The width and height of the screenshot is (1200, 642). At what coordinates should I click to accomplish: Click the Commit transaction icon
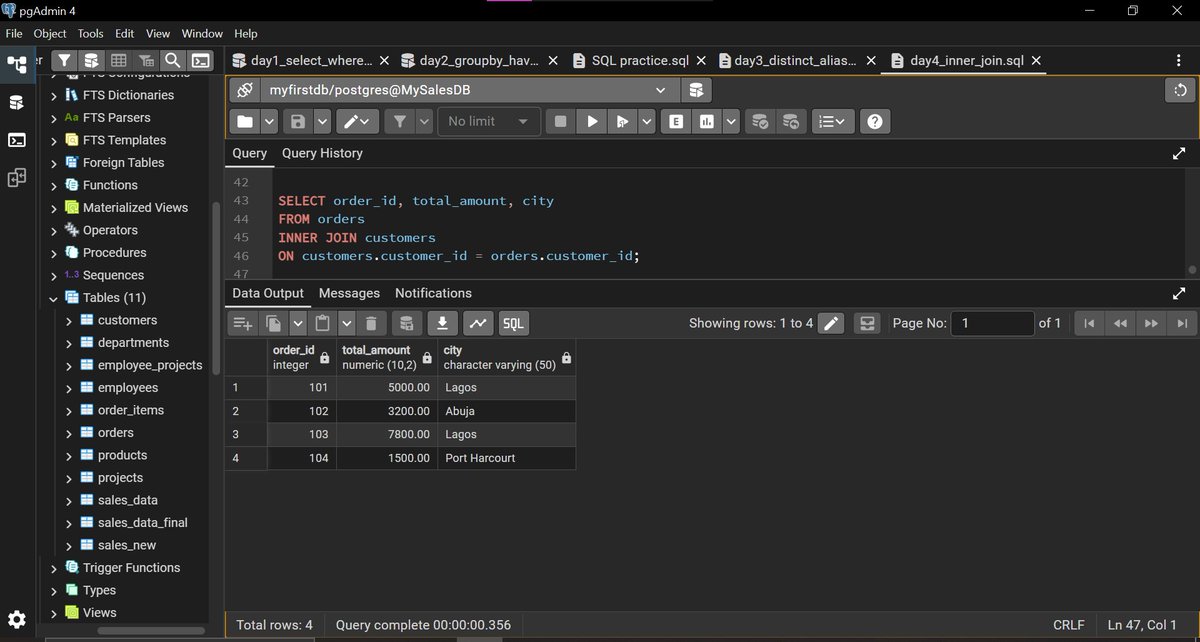pyautogui.click(x=761, y=121)
